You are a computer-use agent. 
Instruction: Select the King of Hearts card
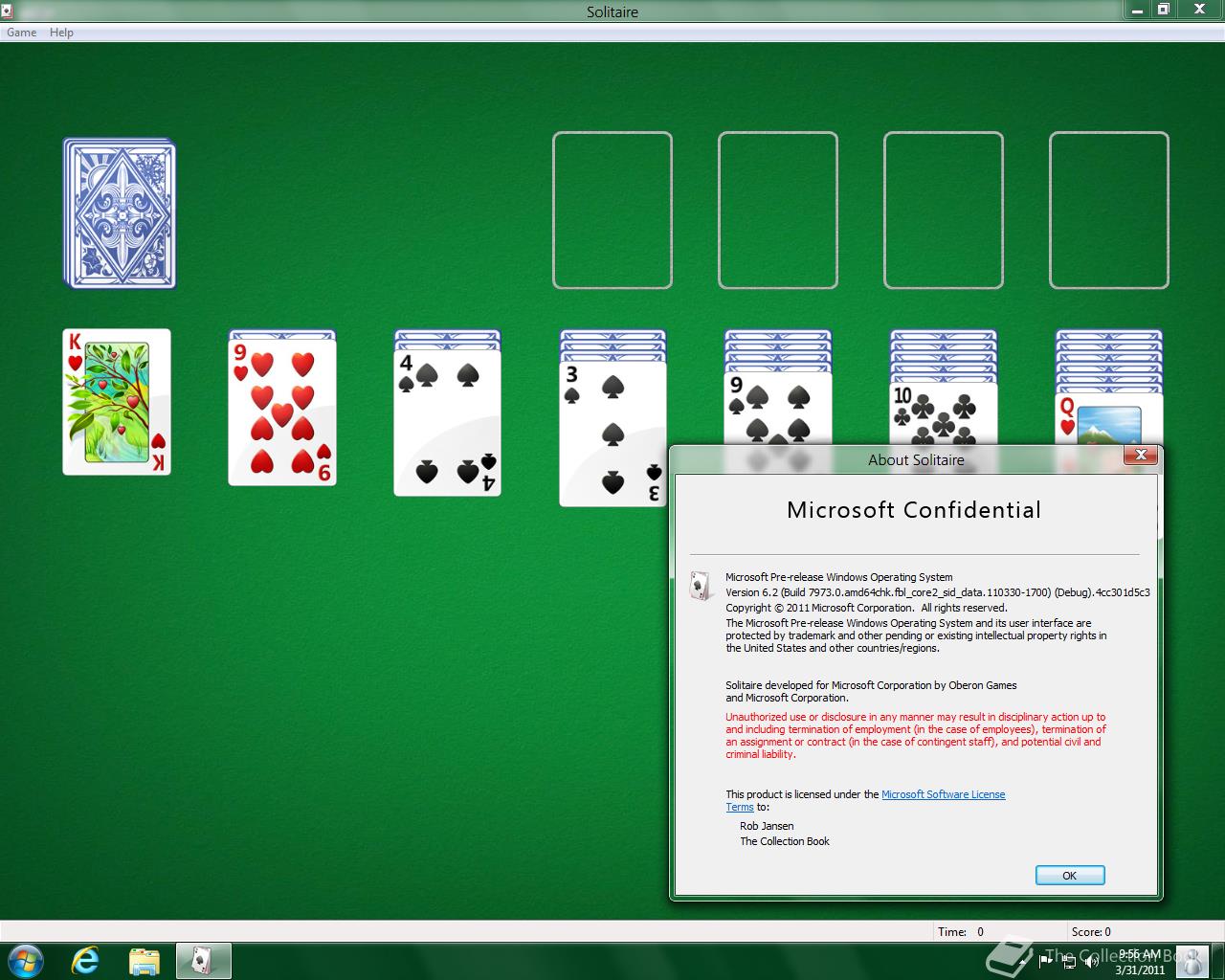117,402
